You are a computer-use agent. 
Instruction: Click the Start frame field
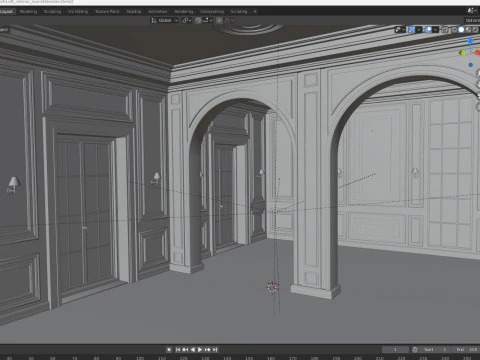(x=434, y=350)
